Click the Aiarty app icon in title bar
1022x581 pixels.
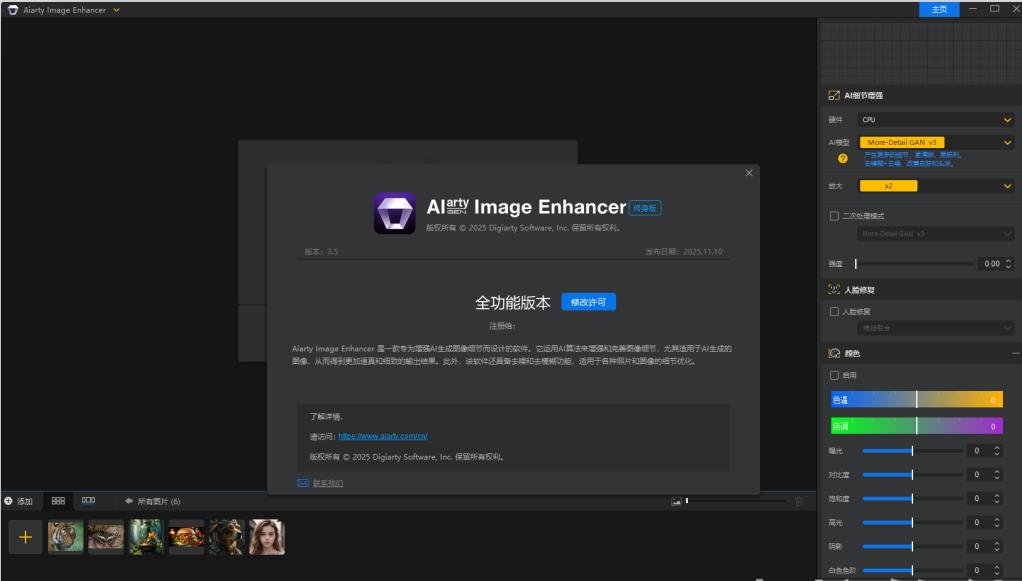[12, 10]
